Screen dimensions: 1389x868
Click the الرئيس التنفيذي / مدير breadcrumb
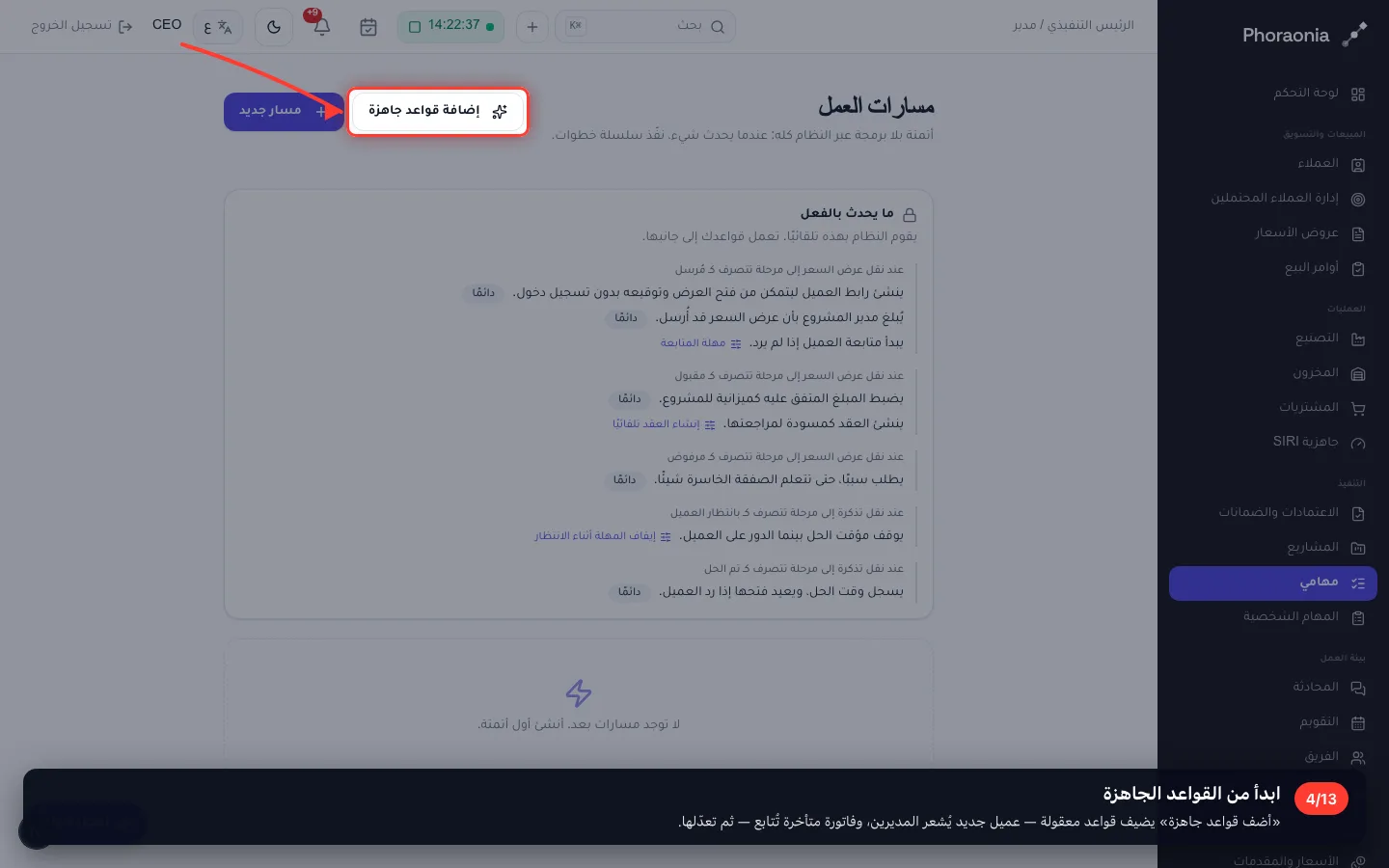[x=1074, y=25]
